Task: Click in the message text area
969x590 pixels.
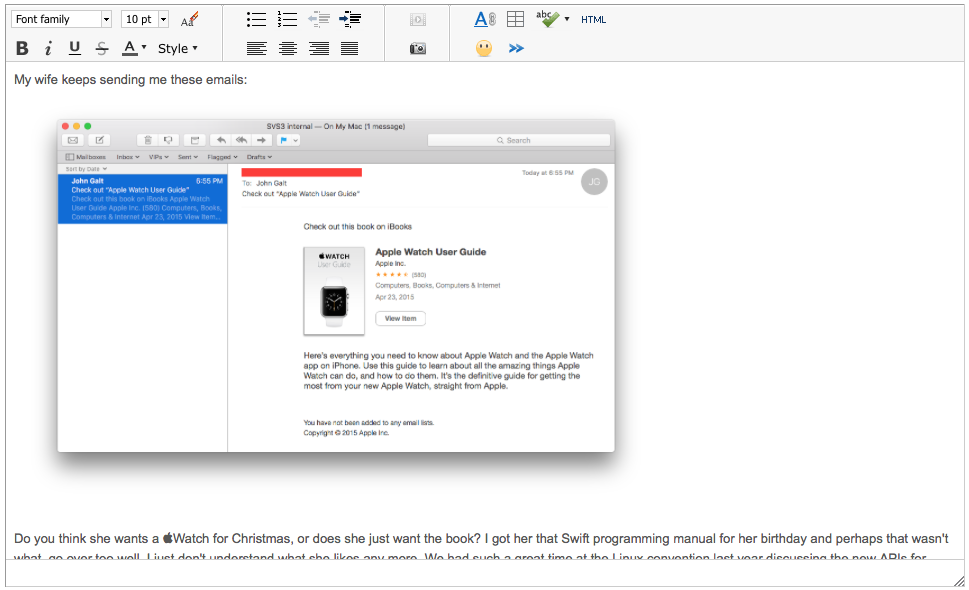Action: click(485, 311)
